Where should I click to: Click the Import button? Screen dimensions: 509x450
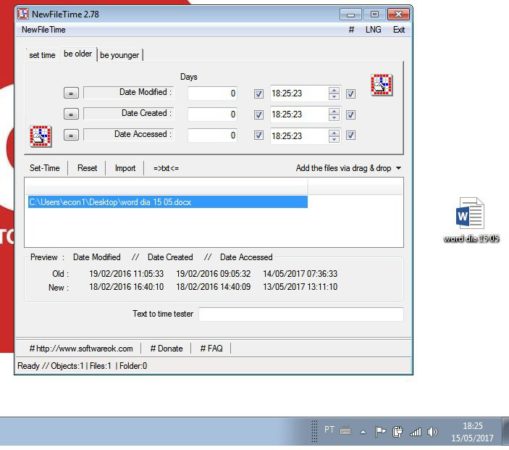[125, 168]
